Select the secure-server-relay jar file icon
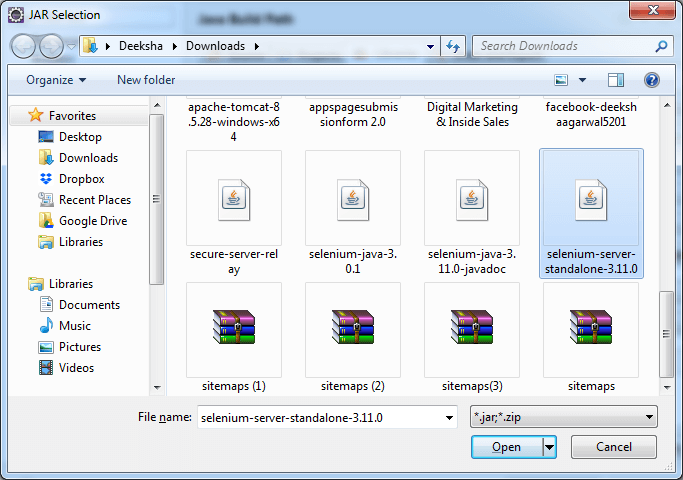This screenshot has width=683, height=480. click(x=234, y=199)
